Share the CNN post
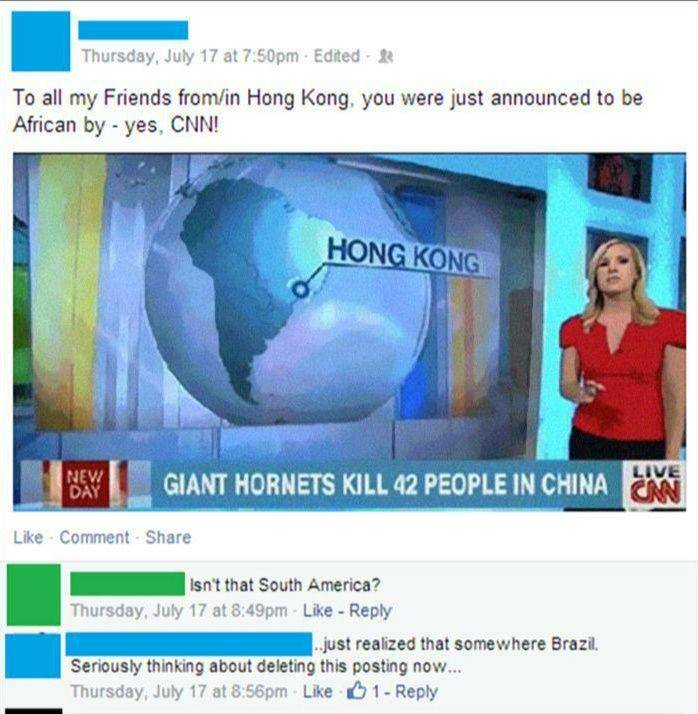 coord(168,537)
